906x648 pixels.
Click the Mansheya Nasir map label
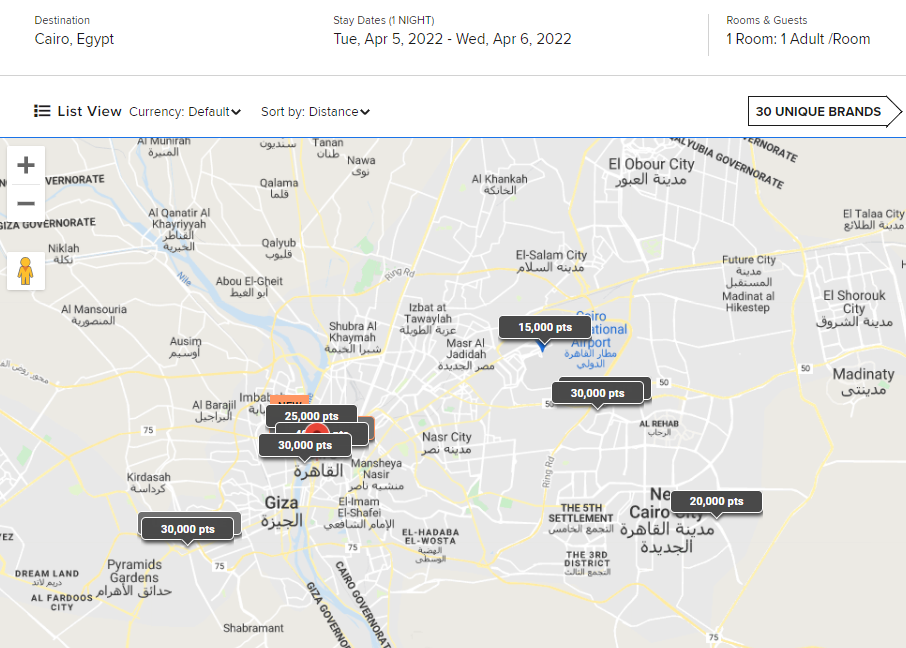376,475
